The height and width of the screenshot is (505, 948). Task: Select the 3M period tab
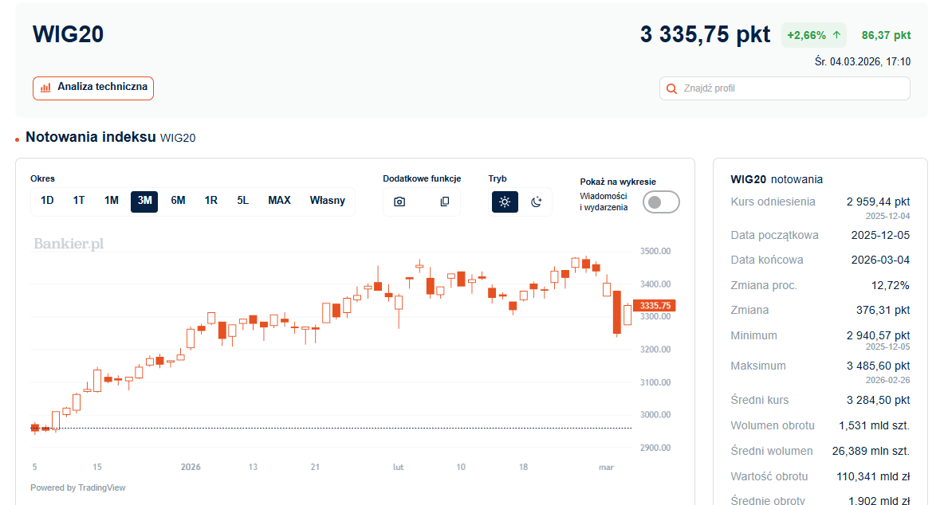coord(144,201)
